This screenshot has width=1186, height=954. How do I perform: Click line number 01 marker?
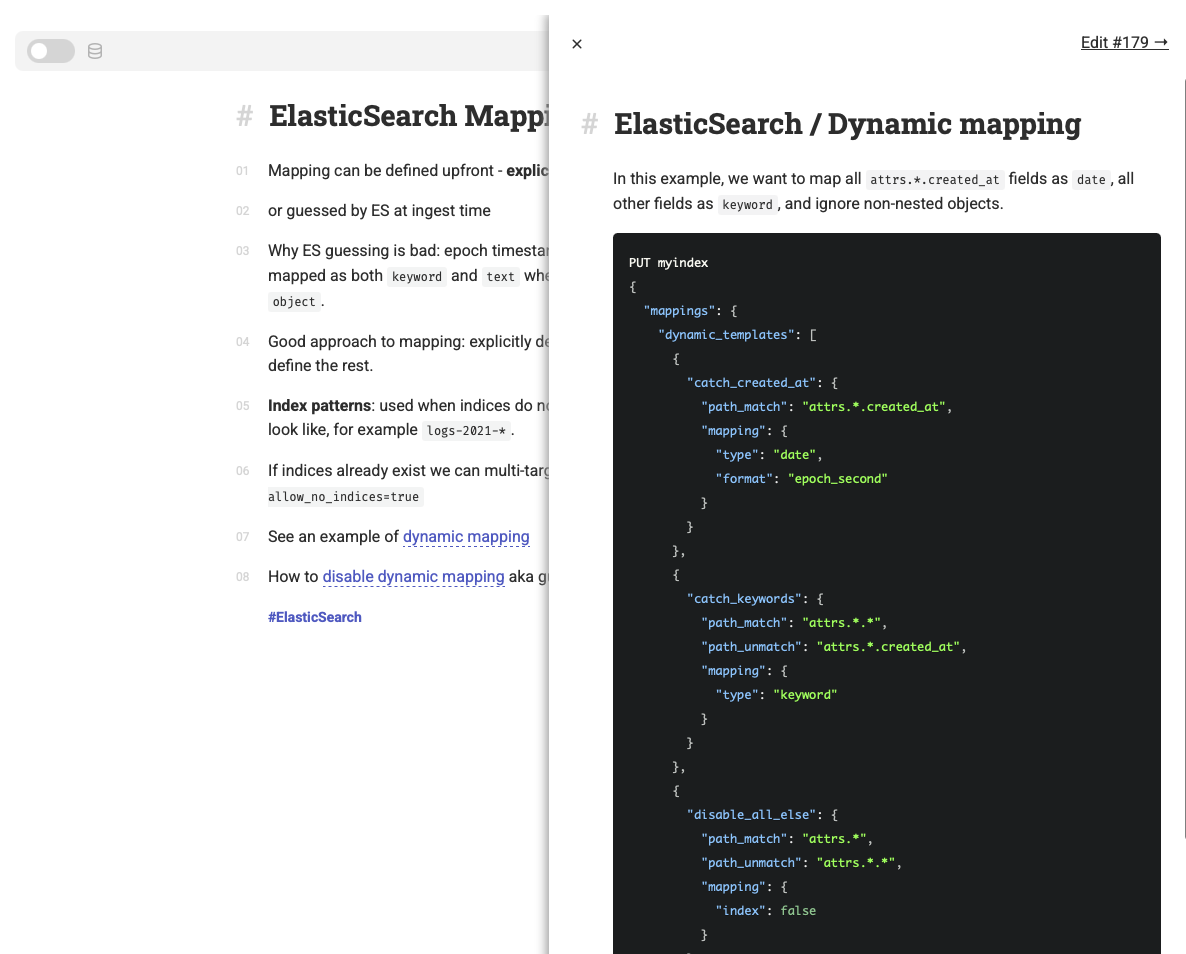tap(243, 172)
